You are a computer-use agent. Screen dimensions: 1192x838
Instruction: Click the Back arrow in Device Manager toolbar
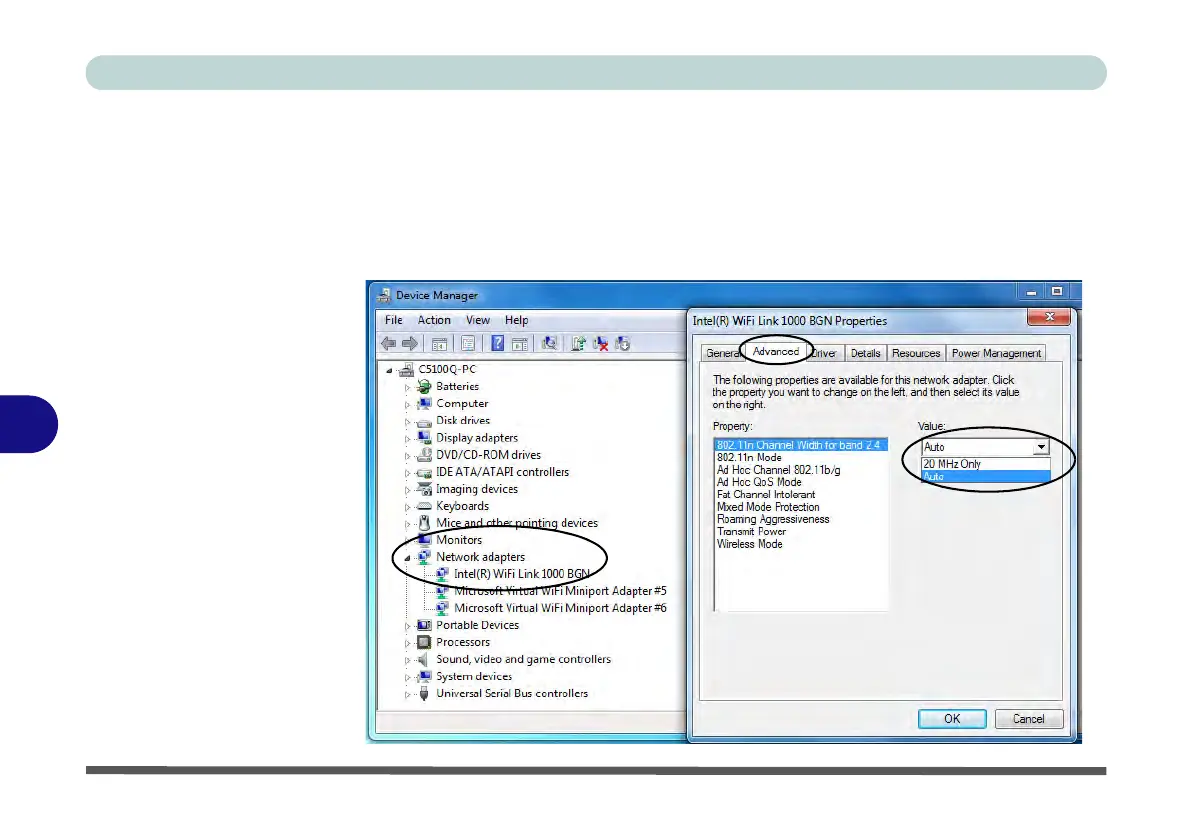(x=388, y=344)
